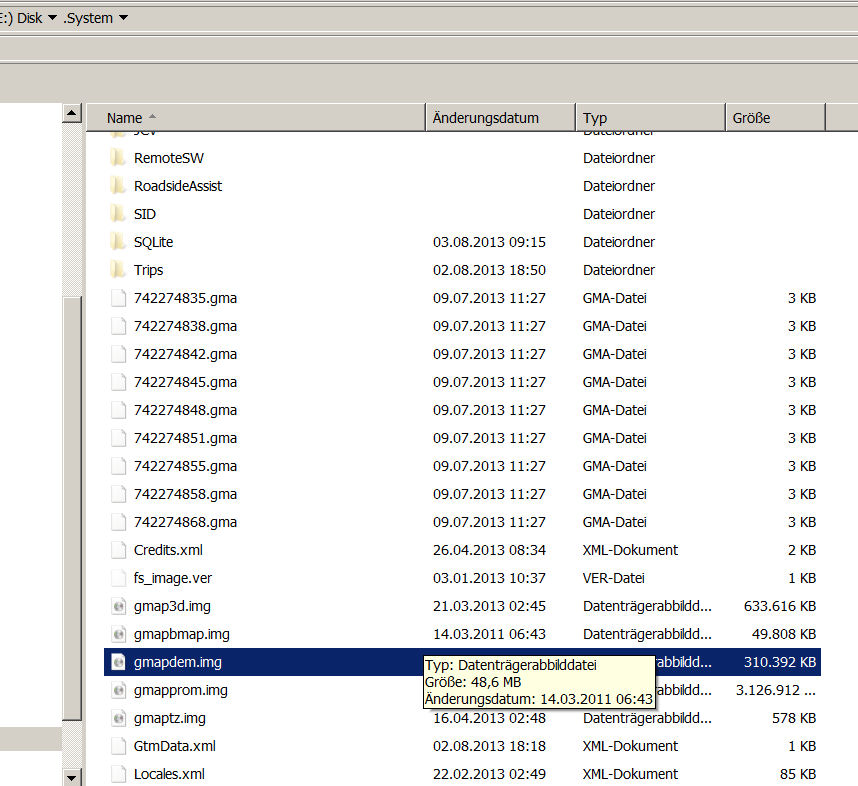858x786 pixels.
Task: Open the RemoteSW folder icon
Action: coord(117,158)
